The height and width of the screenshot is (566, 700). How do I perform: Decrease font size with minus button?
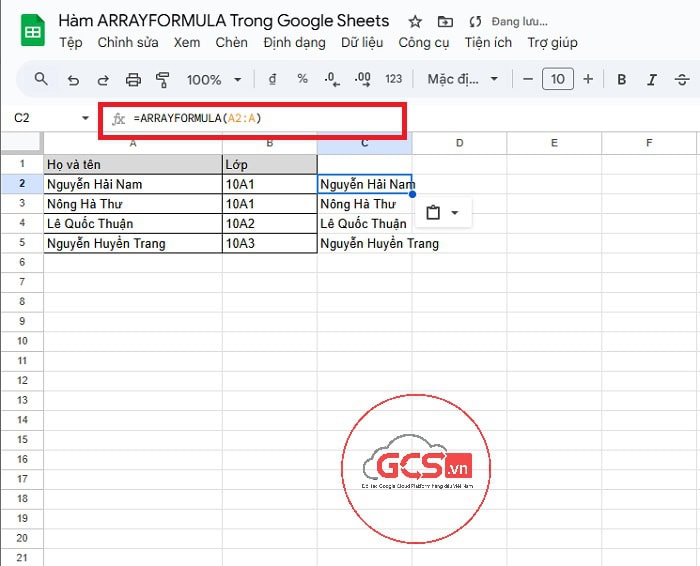528,80
